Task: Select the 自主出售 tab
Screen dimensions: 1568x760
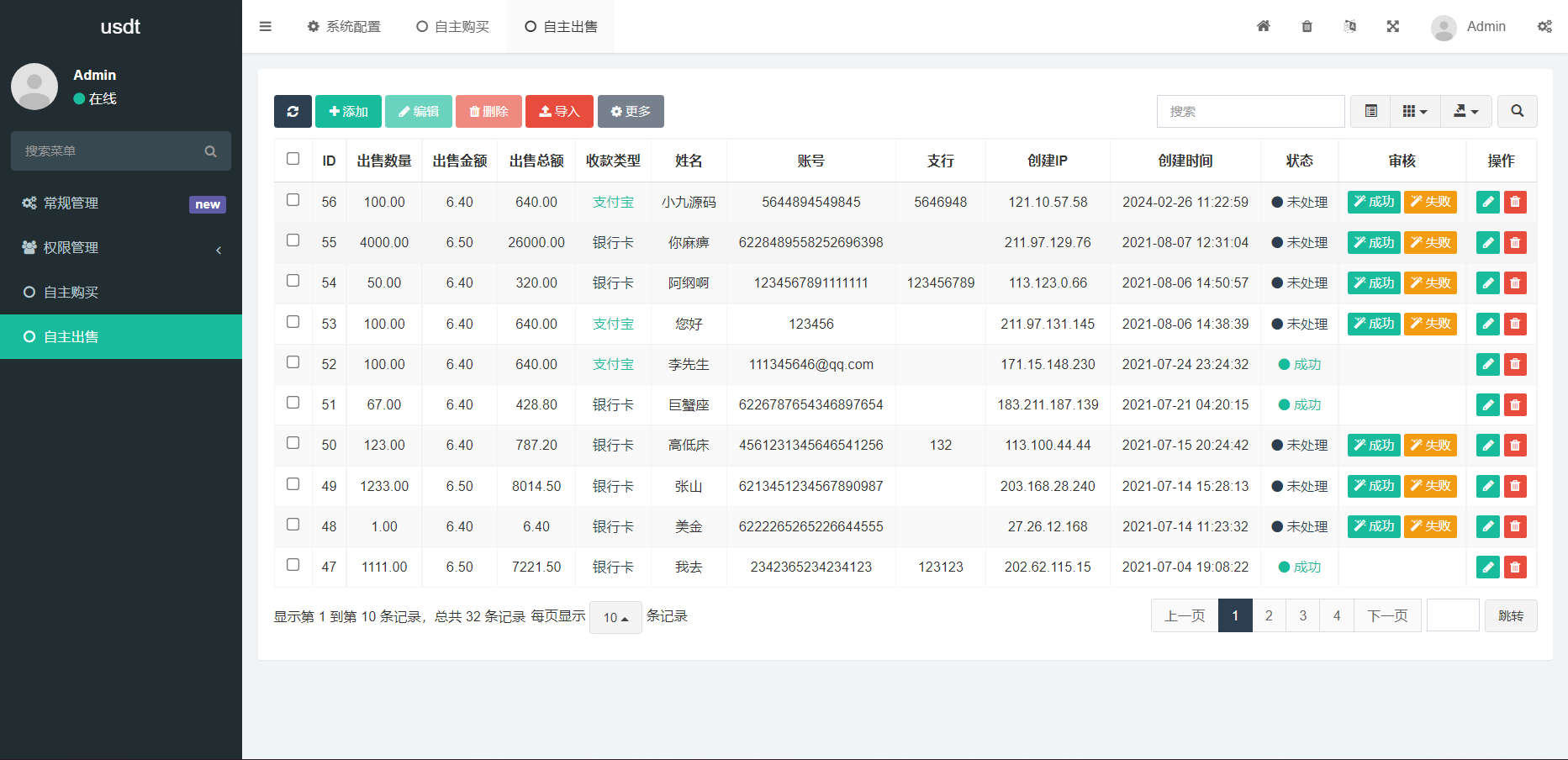Action: (561, 26)
